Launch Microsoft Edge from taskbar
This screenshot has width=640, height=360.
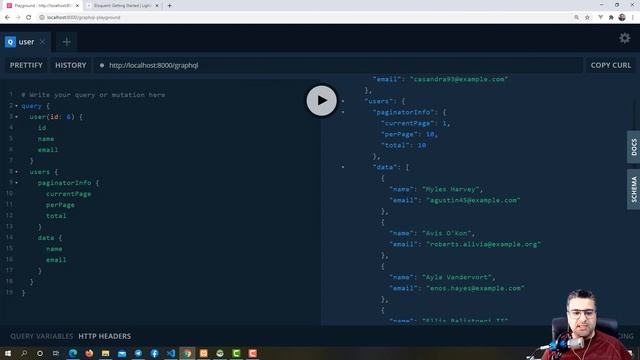tap(73, 353)
